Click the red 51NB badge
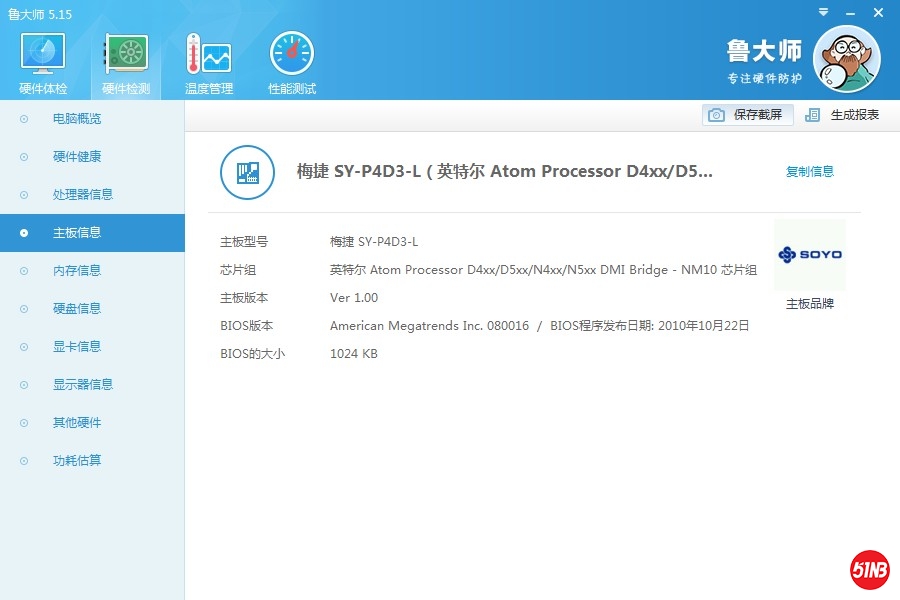Screen dimensions: 900x600 (869, 570)
